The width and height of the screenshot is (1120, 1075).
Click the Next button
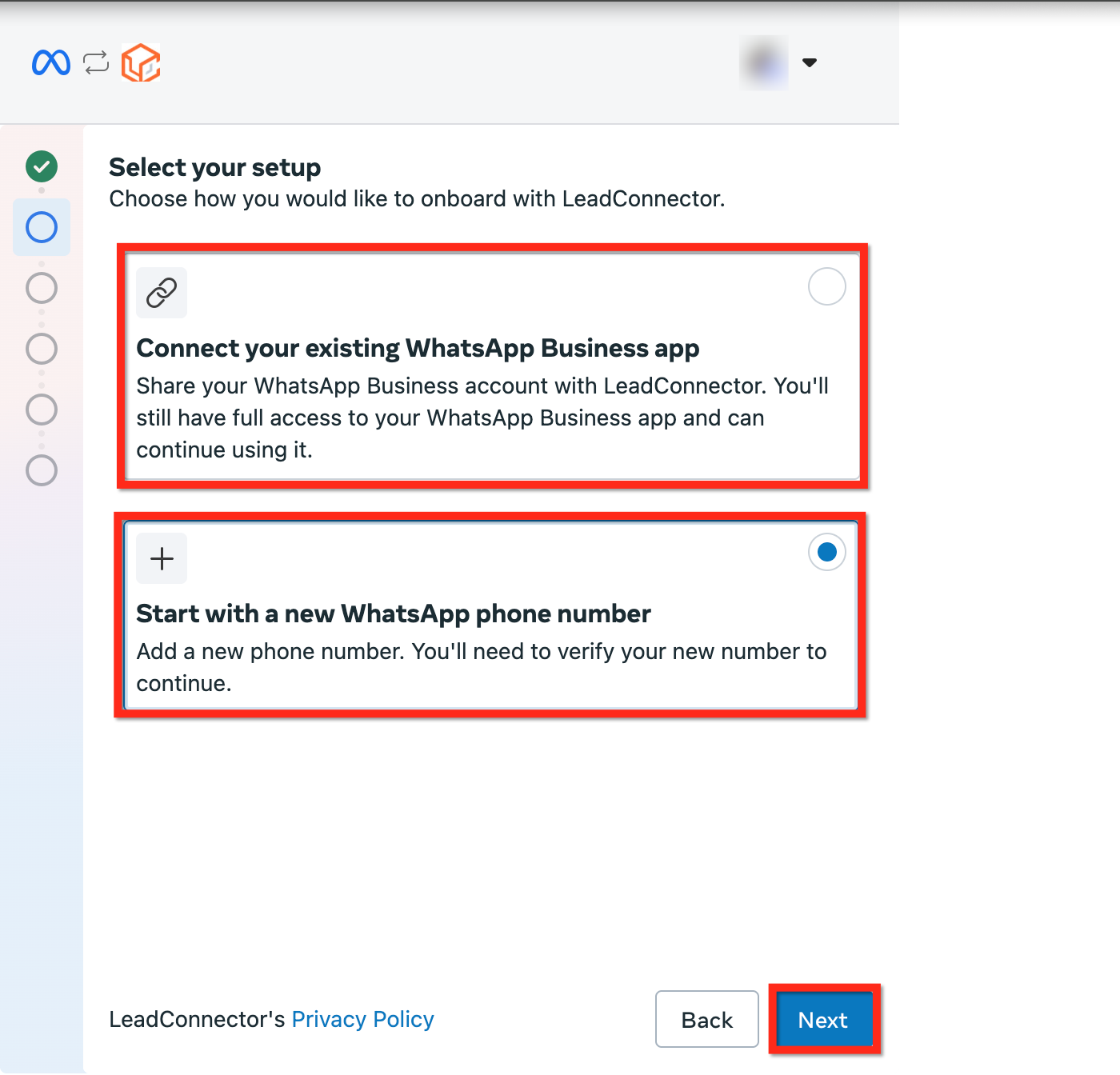pyautogui.click(x=824, y=1019)
